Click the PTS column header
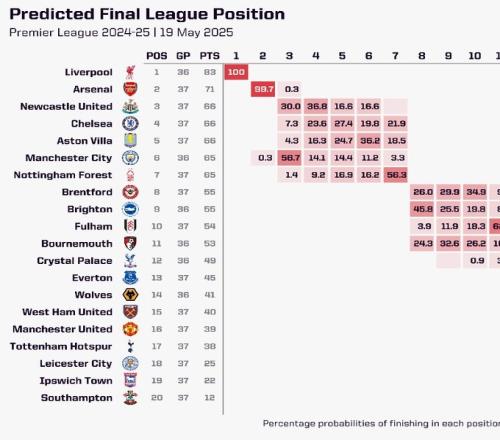Screen dimensions: 500x440 click(210, 56)
